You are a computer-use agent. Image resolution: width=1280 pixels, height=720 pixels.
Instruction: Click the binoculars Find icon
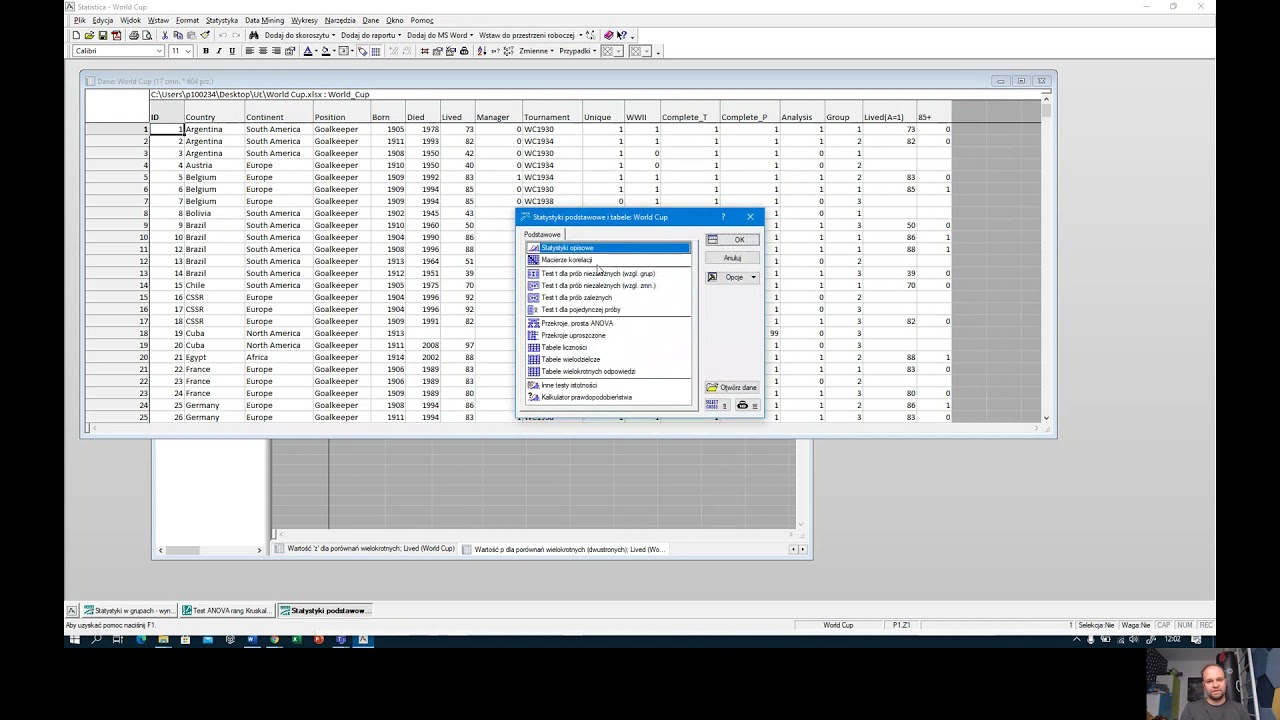tap(254, 35)
